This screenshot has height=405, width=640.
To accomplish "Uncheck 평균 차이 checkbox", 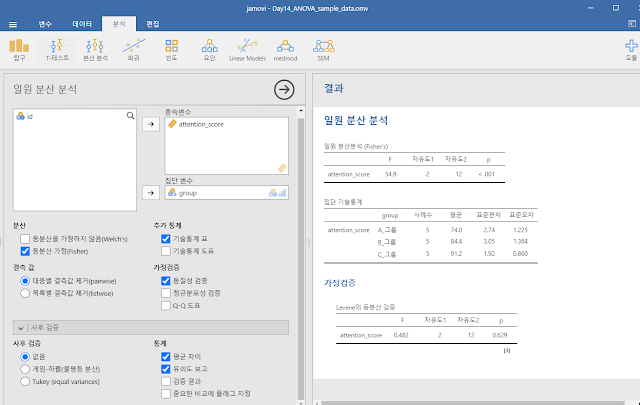I will [x=166, y=357].
